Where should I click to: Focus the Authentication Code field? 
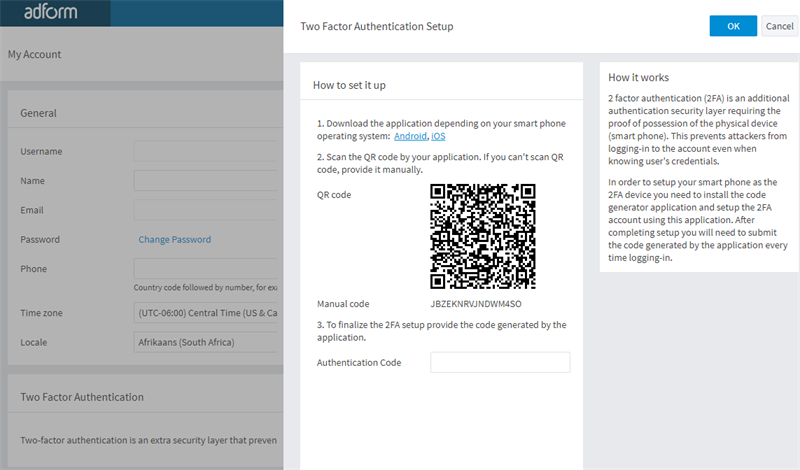(500, 362)
